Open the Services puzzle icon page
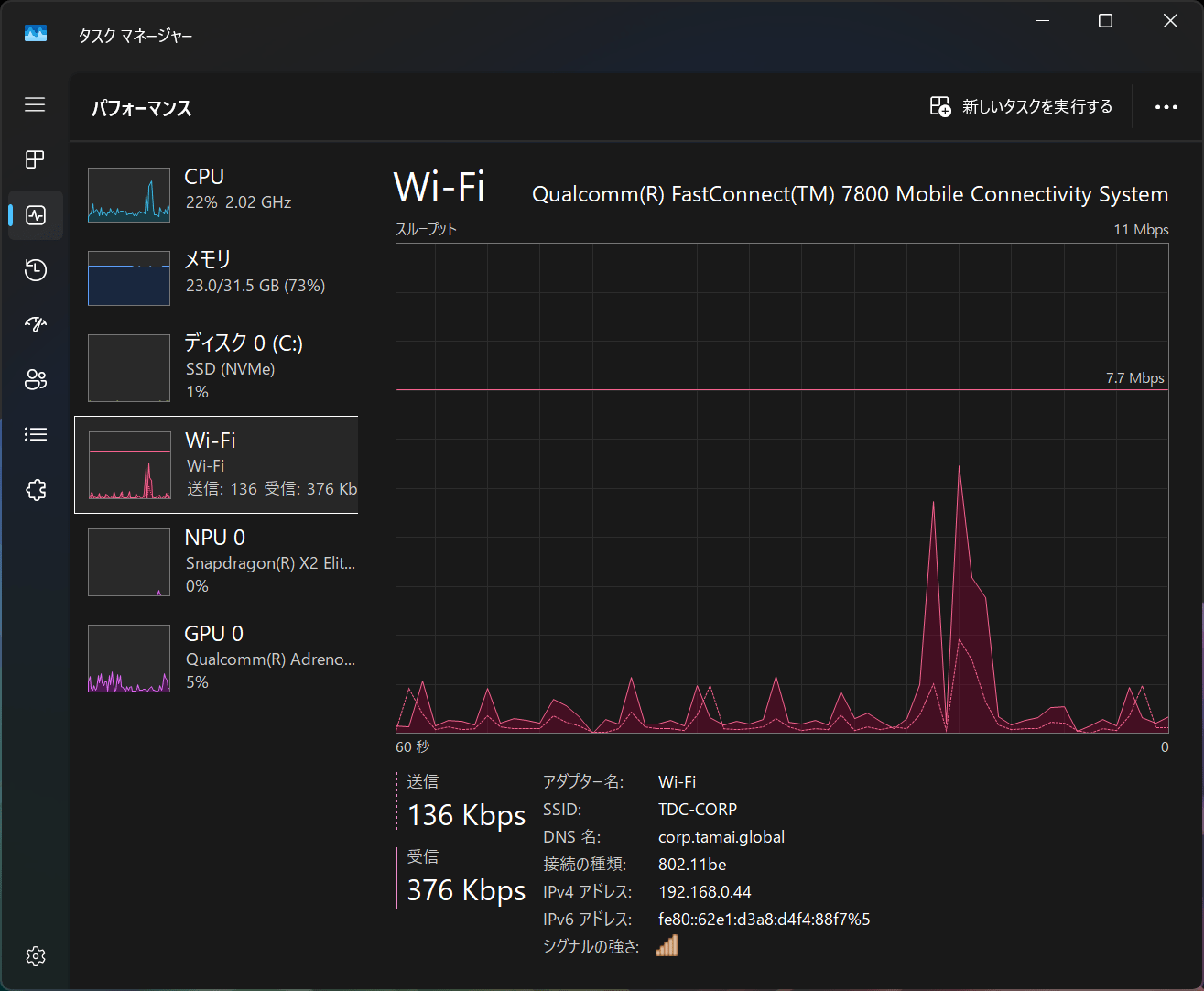 pyautogui.click(x=35, y=490)
